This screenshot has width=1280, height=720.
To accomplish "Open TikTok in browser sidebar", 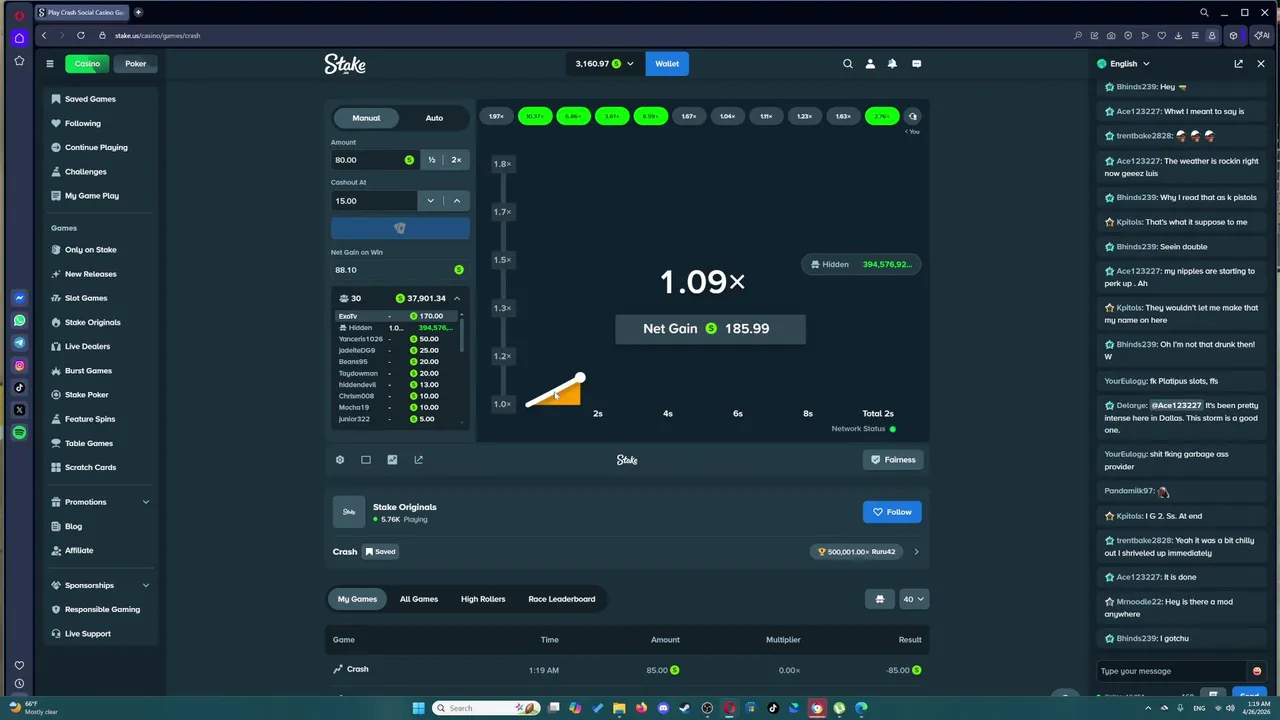I will [x=19, y=388].
